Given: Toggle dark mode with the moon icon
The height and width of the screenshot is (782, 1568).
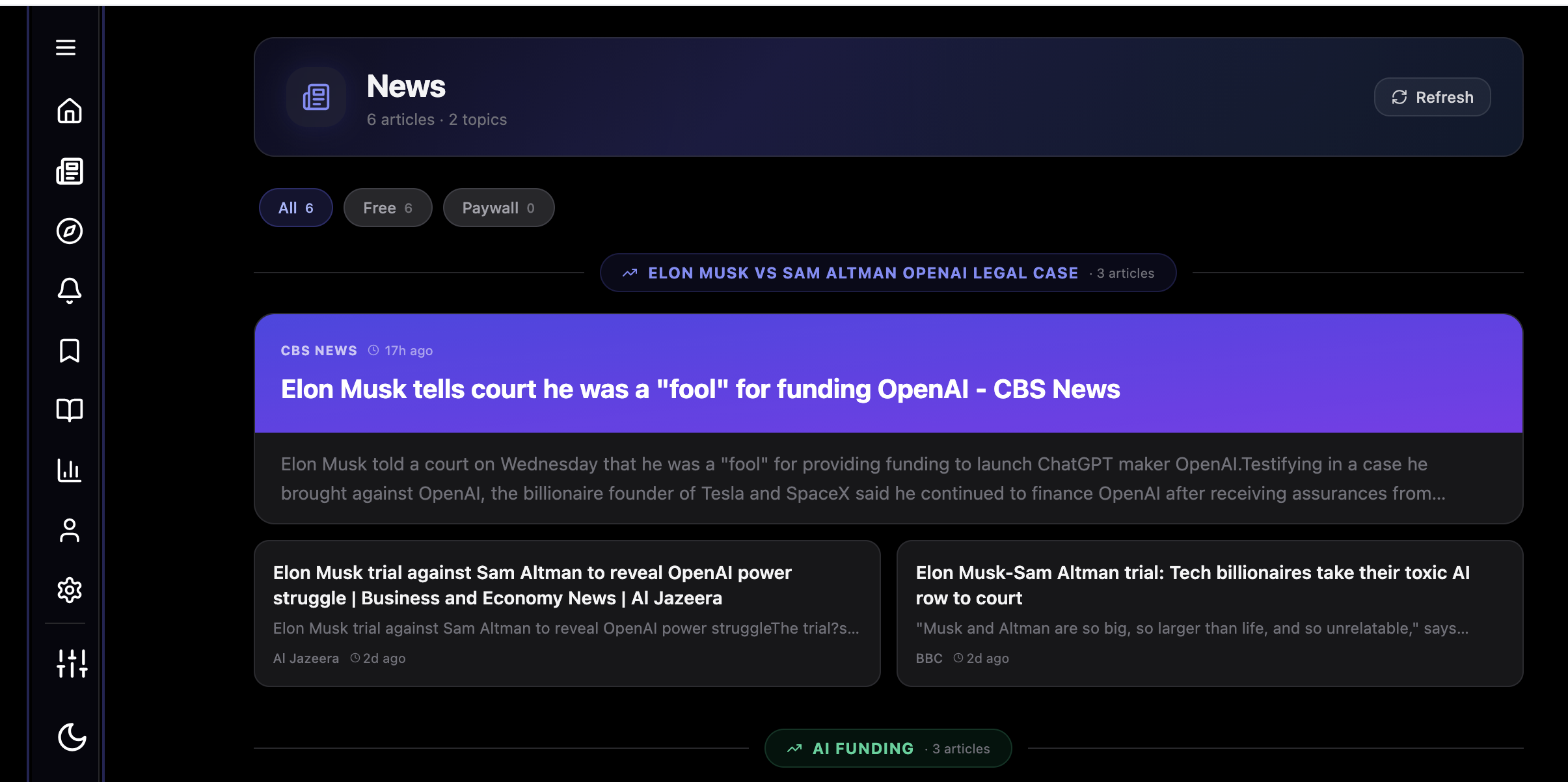Looking at the screenshot, I should click(x=72, y=737).
